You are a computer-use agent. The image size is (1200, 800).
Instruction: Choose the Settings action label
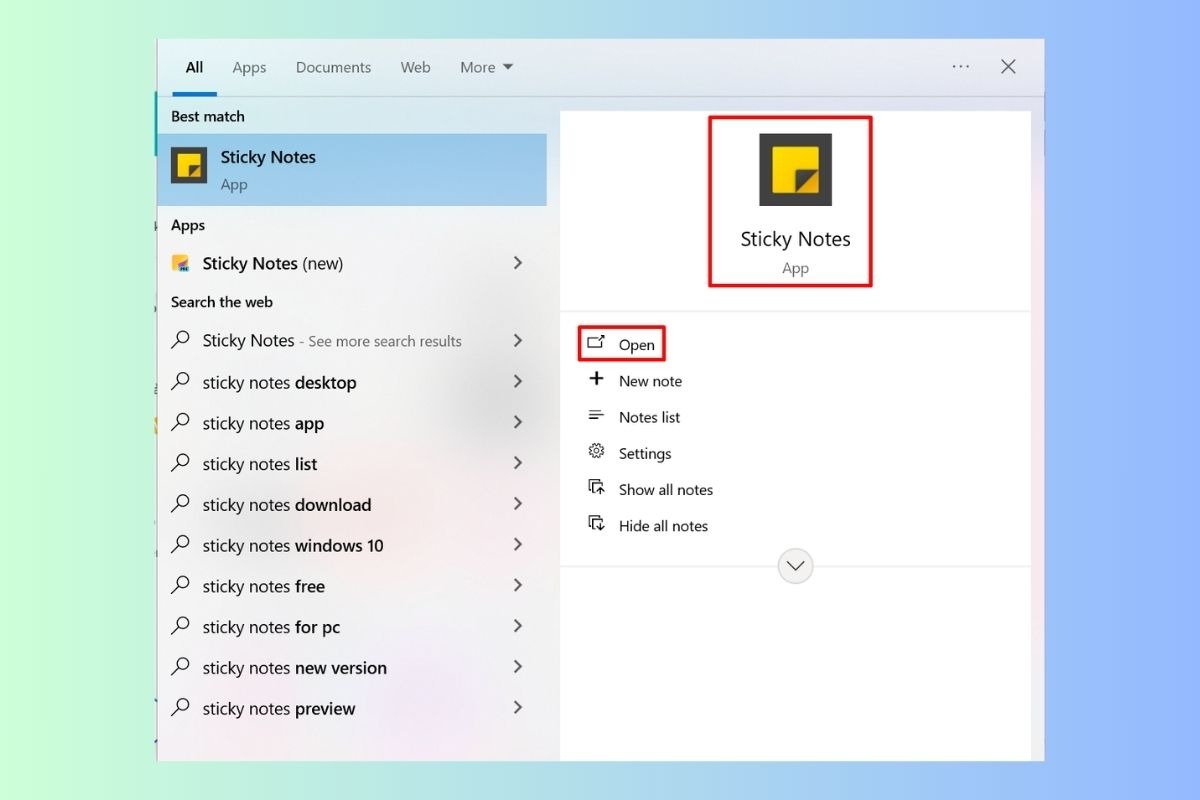click(645, 453)
